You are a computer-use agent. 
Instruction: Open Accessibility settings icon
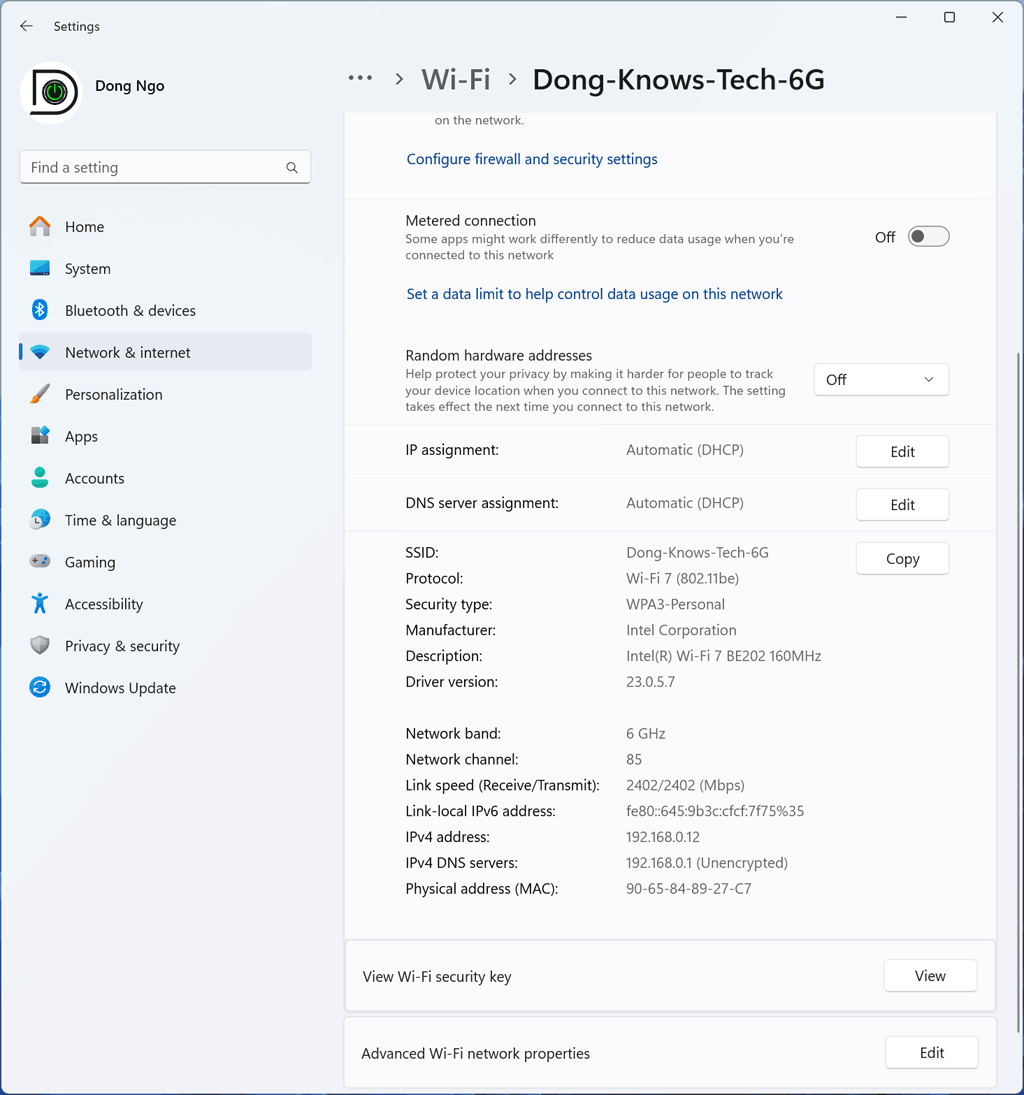click(40, 604)
